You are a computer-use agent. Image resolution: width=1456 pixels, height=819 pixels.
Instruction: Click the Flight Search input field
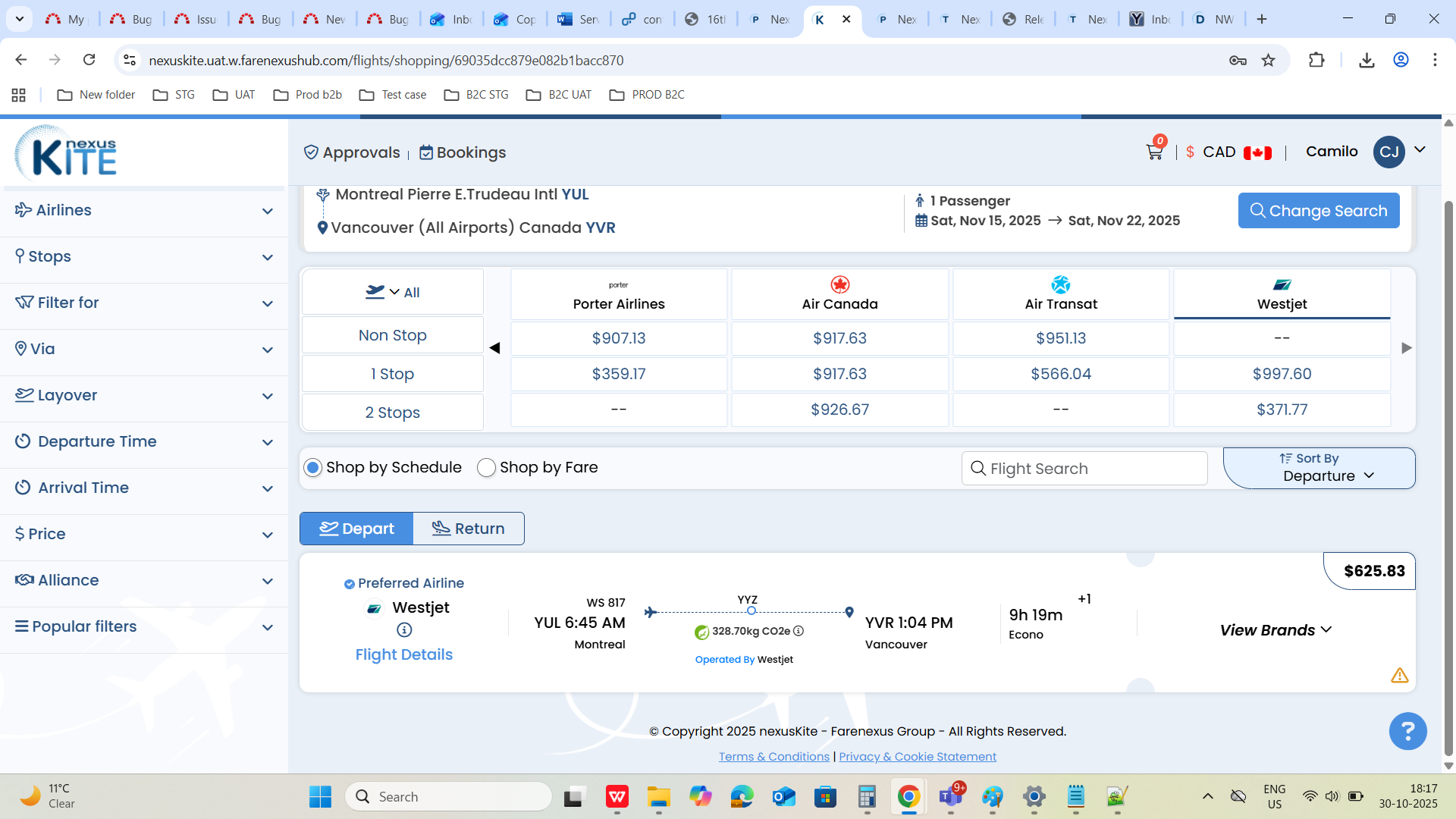tap(1084, 469)
